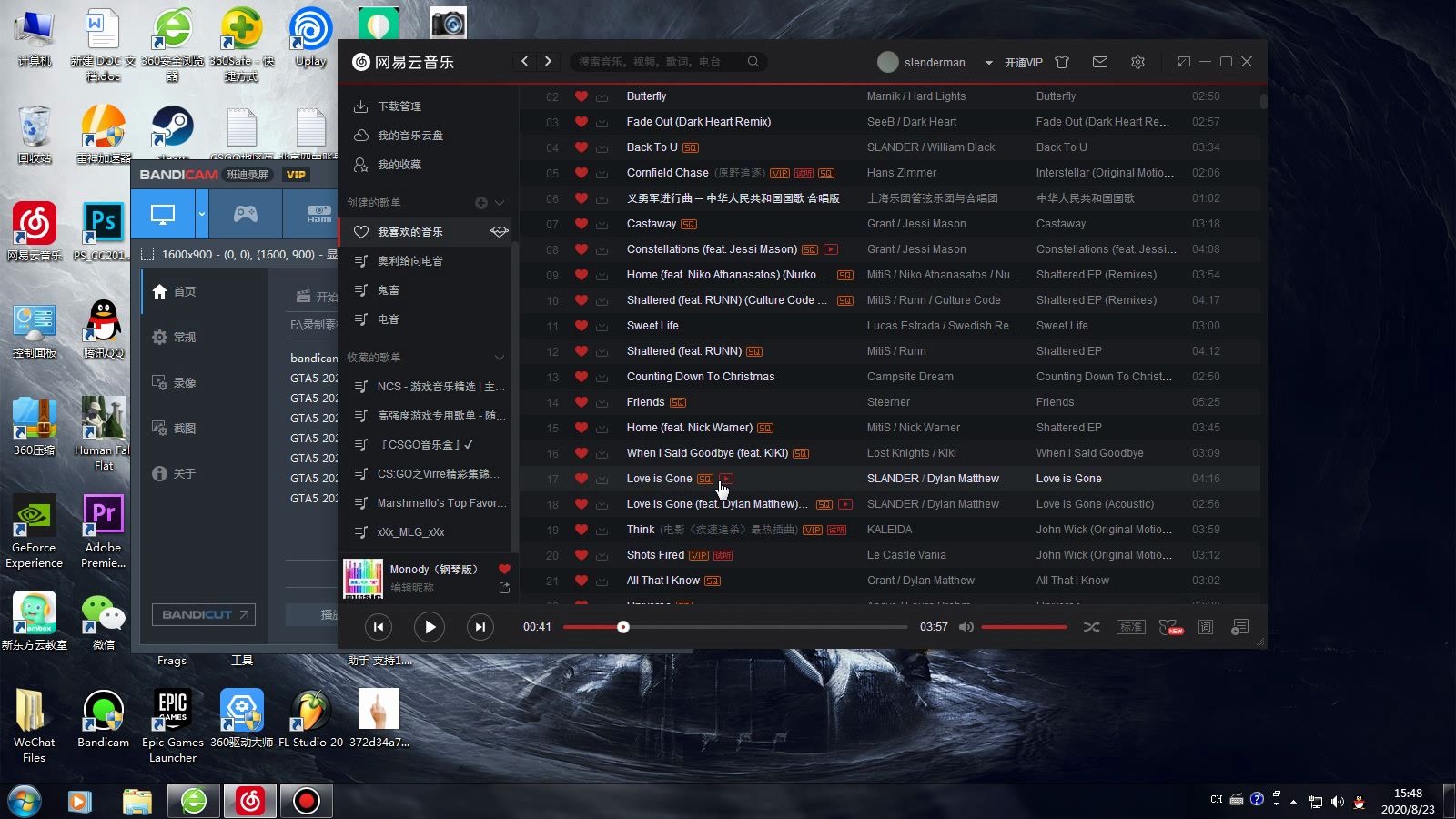1456x819 pixels.
Task: Click Bandicam record taskbar icon
Action: click(307, 802)
